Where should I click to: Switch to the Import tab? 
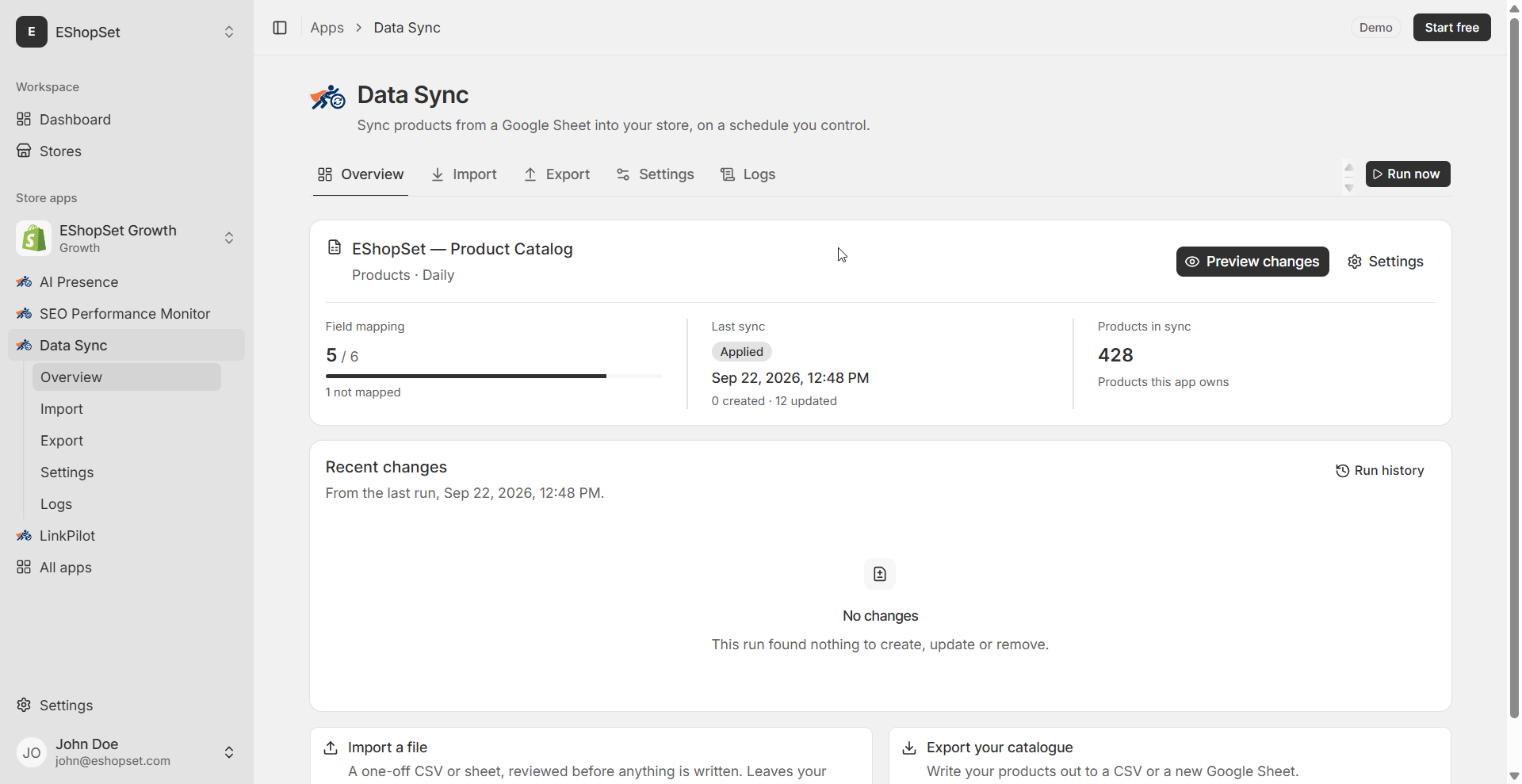point(464,174)
